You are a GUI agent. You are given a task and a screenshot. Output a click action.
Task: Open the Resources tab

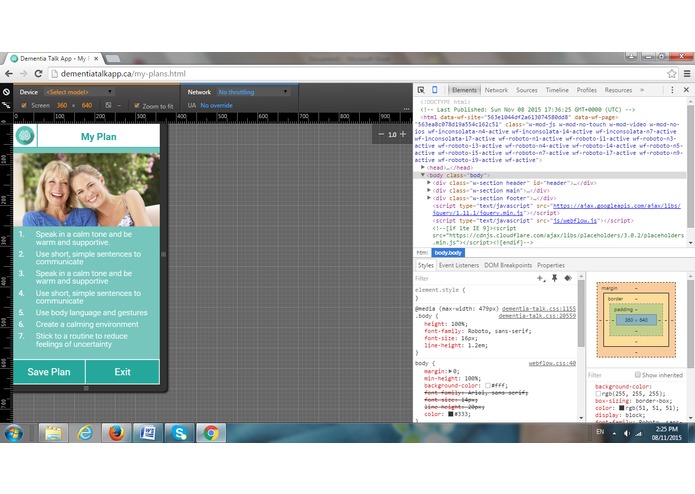pyautogui.click(x=618, y=90)
